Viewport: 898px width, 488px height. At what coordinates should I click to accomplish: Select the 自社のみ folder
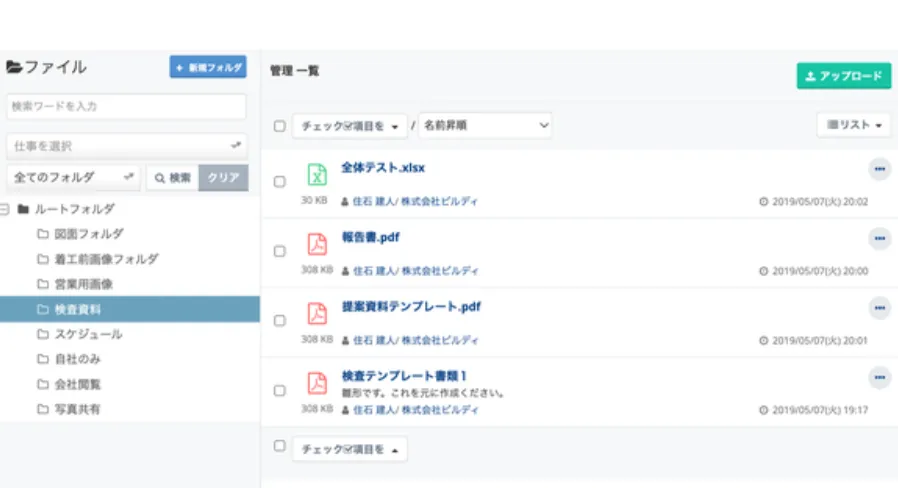click(x=77, y=359)
